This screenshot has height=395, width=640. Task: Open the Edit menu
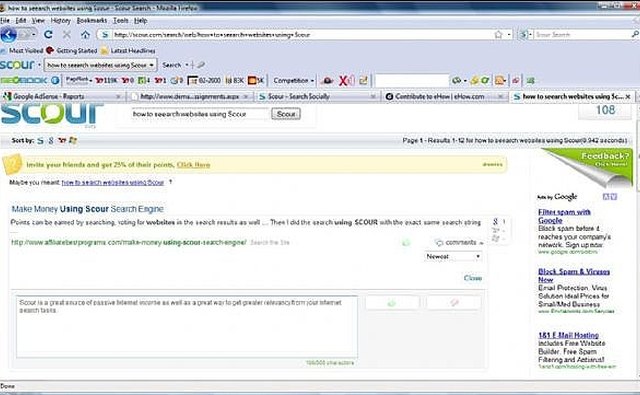20,20
